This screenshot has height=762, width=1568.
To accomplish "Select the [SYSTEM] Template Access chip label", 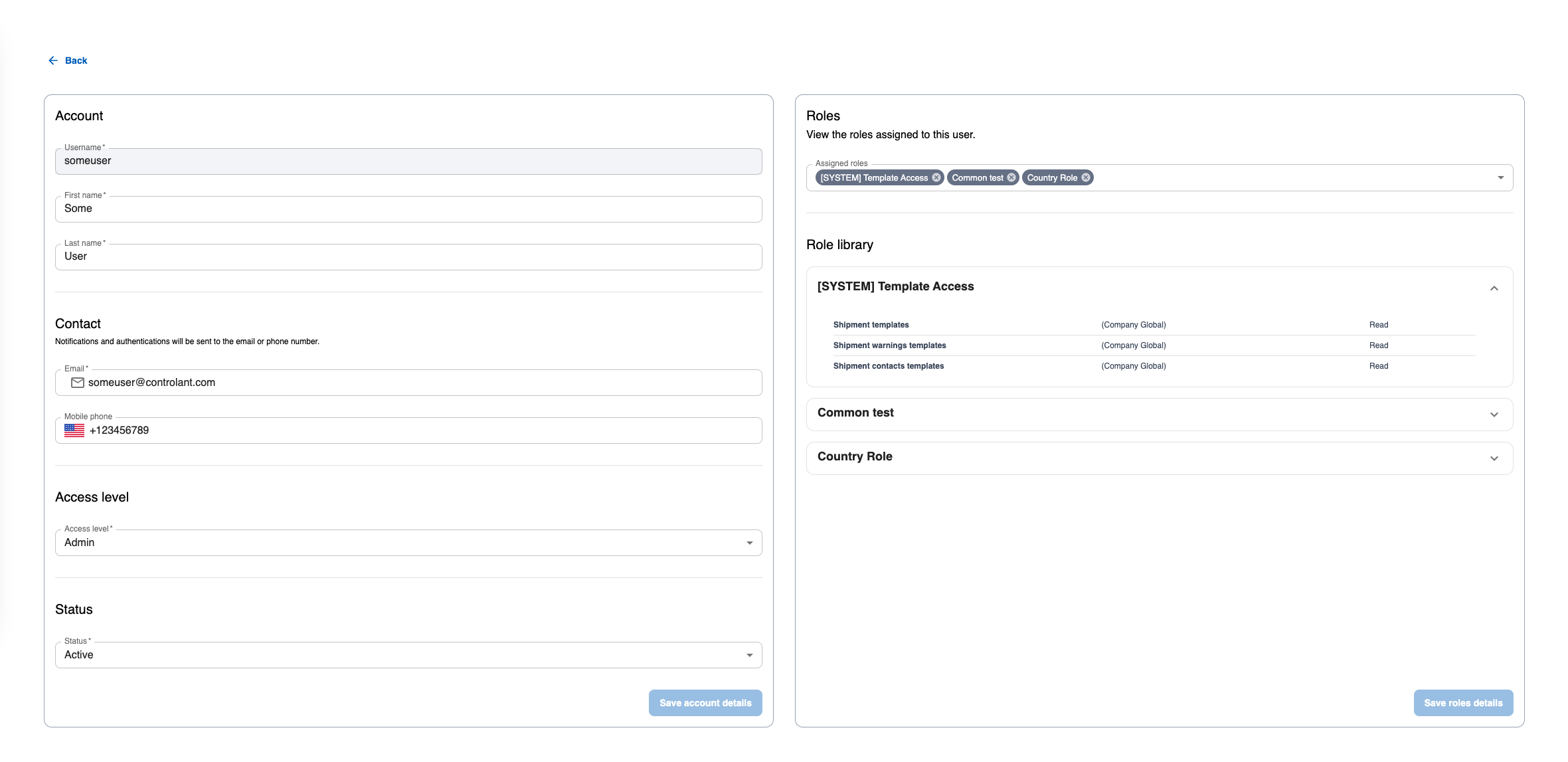I will click(x=874, y=177).
